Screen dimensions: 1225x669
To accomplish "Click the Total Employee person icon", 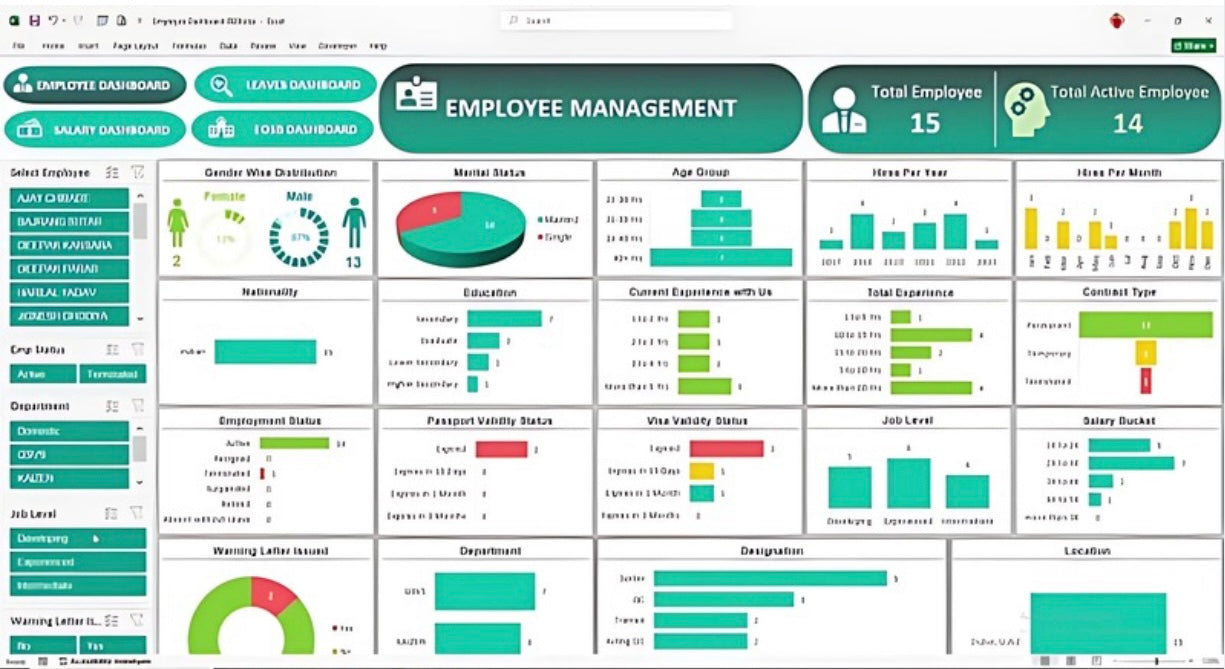I will [843, 110].
